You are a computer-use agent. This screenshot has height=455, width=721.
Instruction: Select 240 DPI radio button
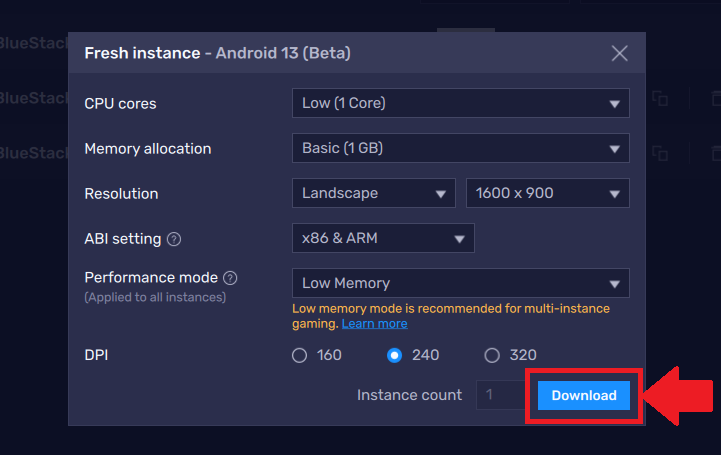(x=395, y=355)
